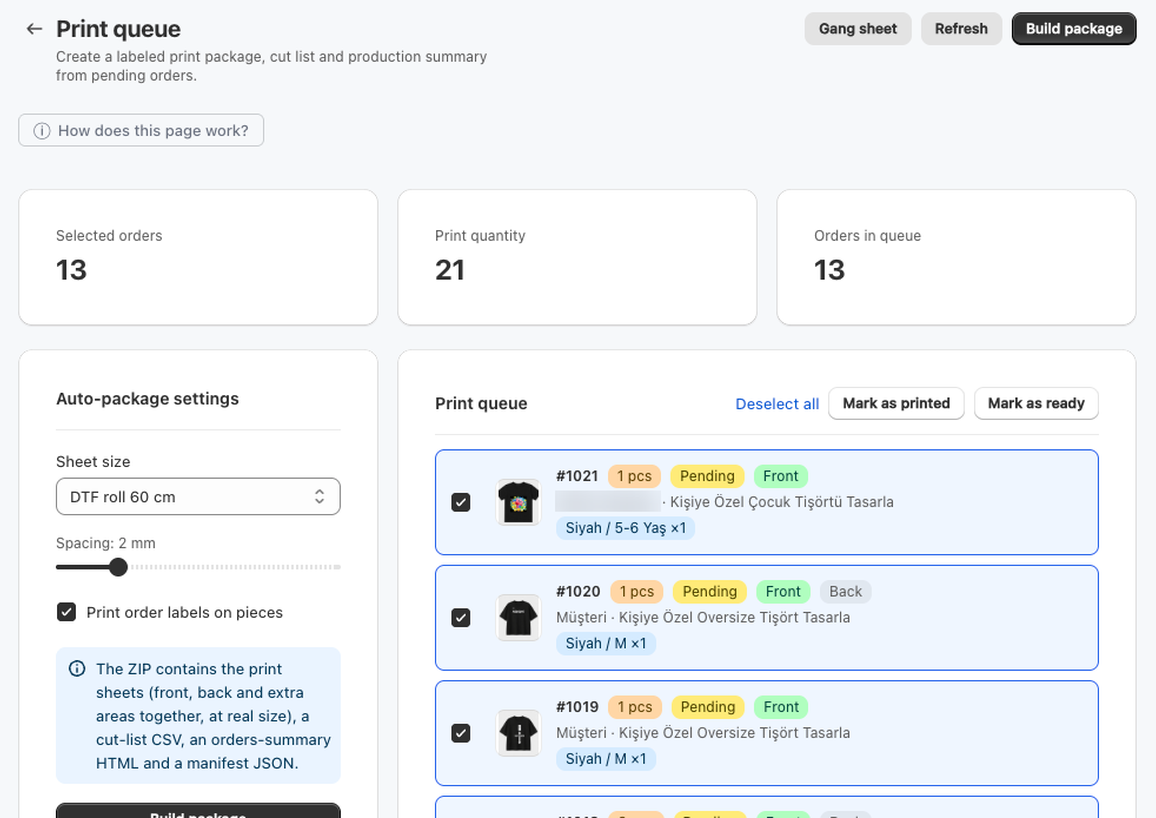Refresh the print queue

pos(961,29)
